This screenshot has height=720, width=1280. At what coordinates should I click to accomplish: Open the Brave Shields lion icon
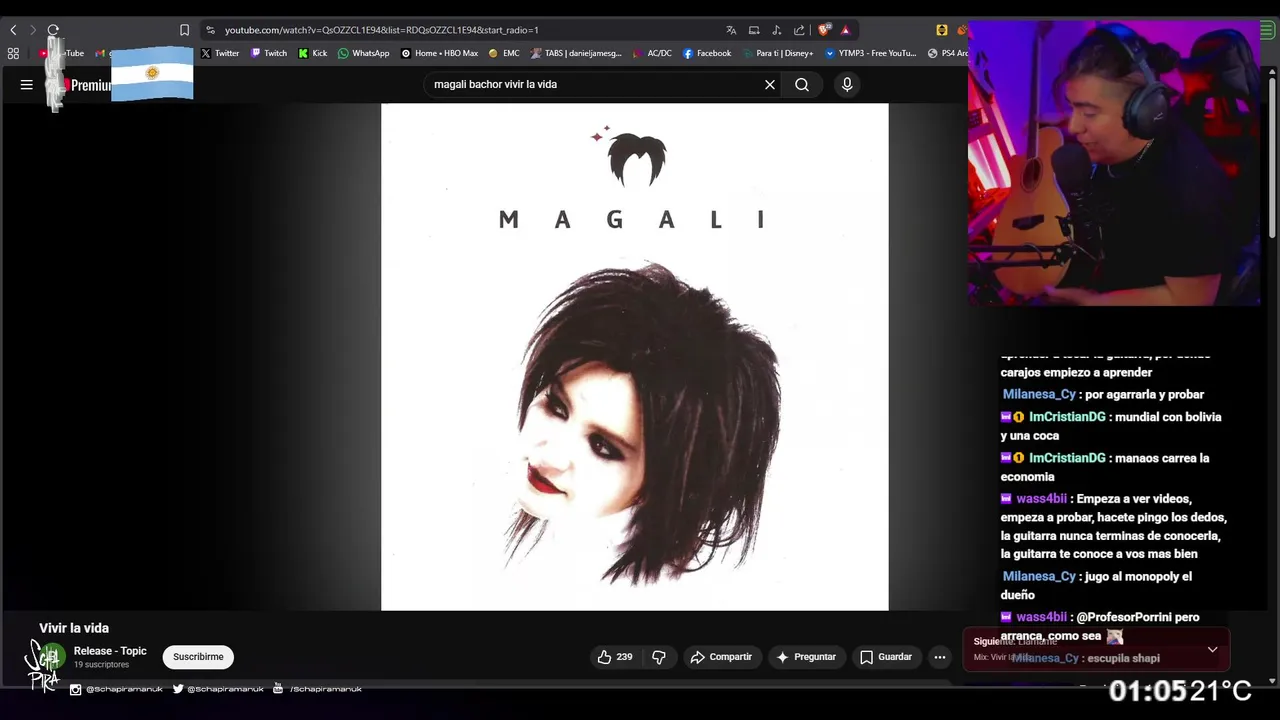click(825, 30)
